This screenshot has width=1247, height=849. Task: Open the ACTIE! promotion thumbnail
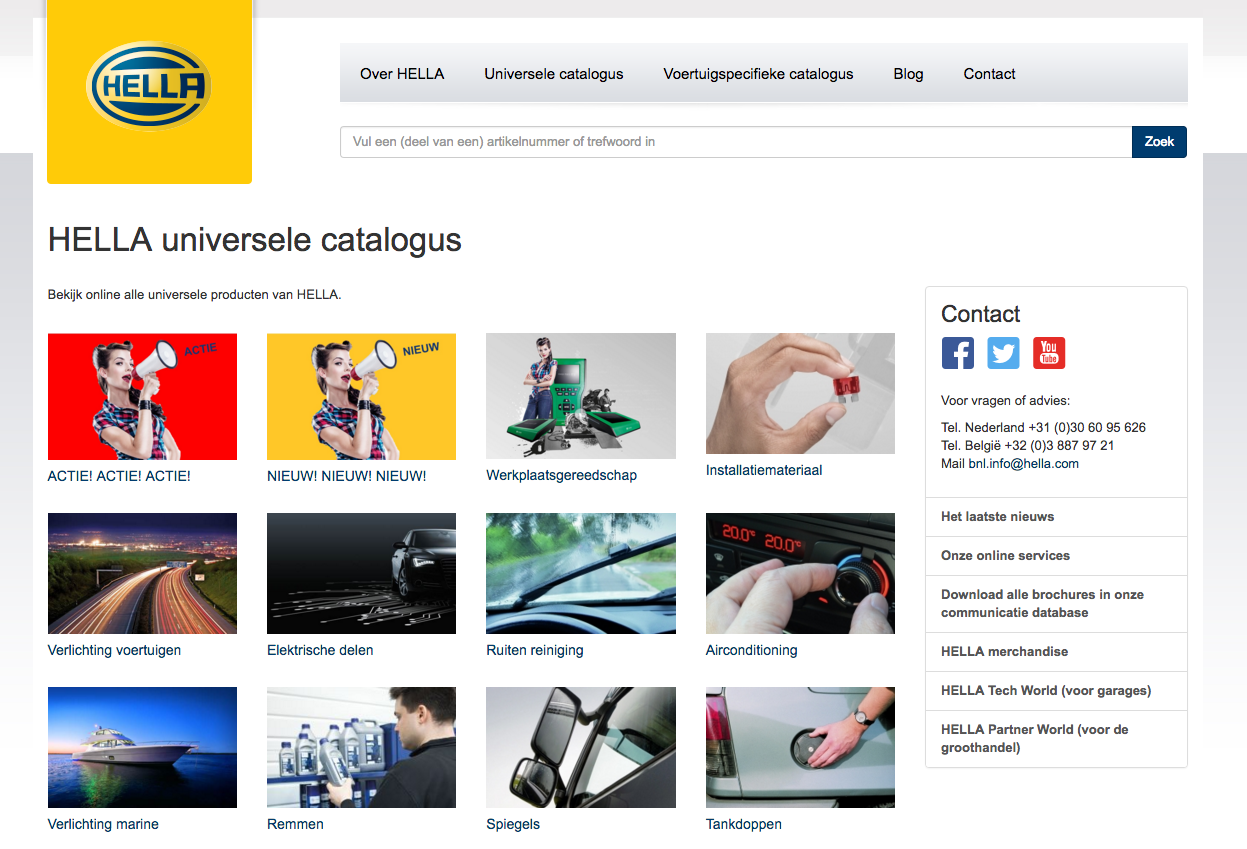(x=142, y=396)
